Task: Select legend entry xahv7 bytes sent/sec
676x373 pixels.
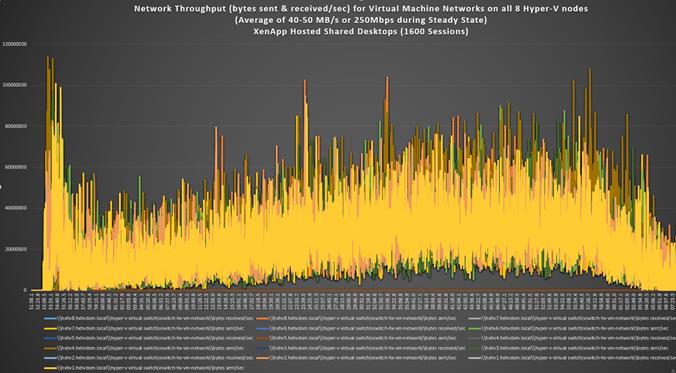Action: click(x=144, y=328)
